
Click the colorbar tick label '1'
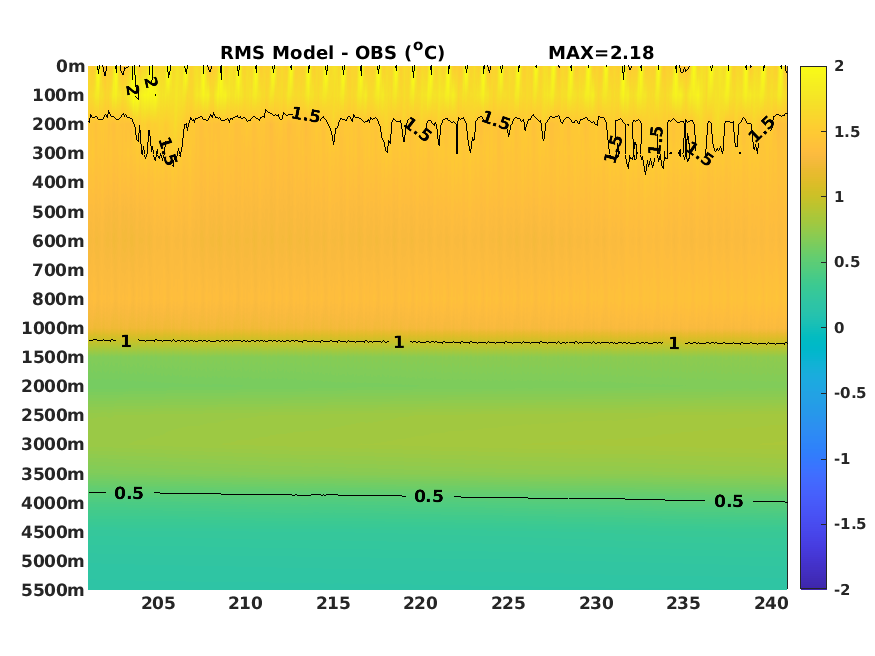coord(839,197)
